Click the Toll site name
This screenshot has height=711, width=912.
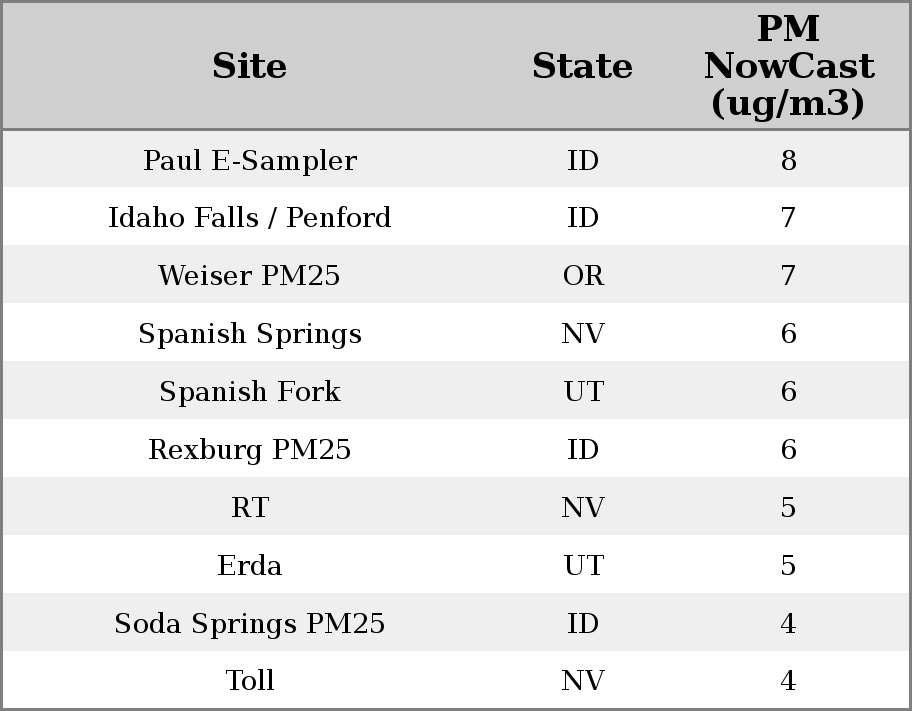250,681
